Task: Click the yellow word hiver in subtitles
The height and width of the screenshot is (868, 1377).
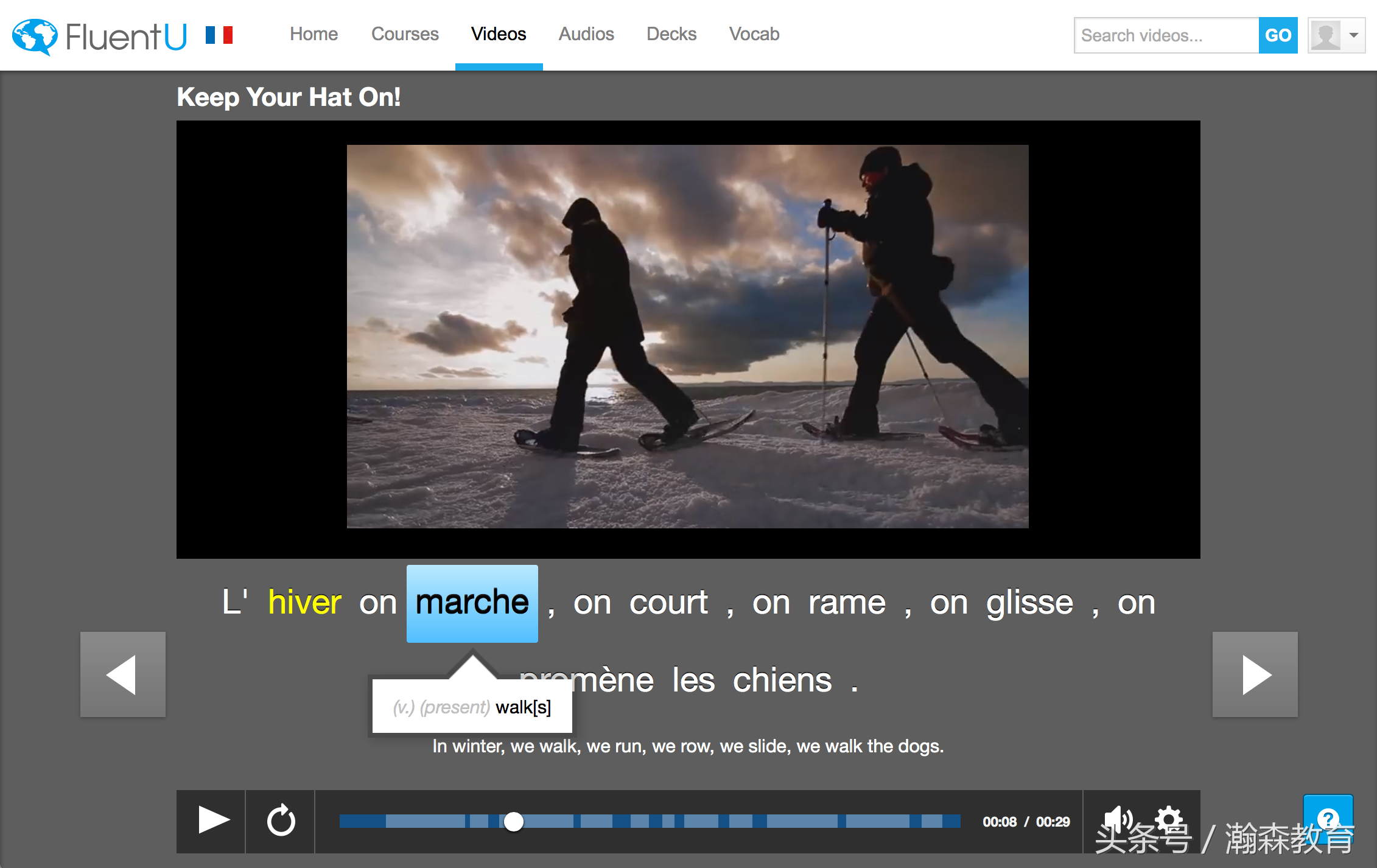Action: click(x=304, y=603)
